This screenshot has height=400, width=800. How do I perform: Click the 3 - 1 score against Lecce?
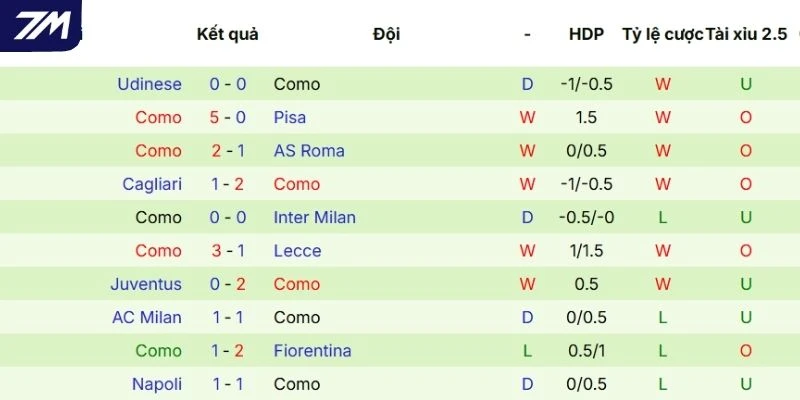(228, 251)
